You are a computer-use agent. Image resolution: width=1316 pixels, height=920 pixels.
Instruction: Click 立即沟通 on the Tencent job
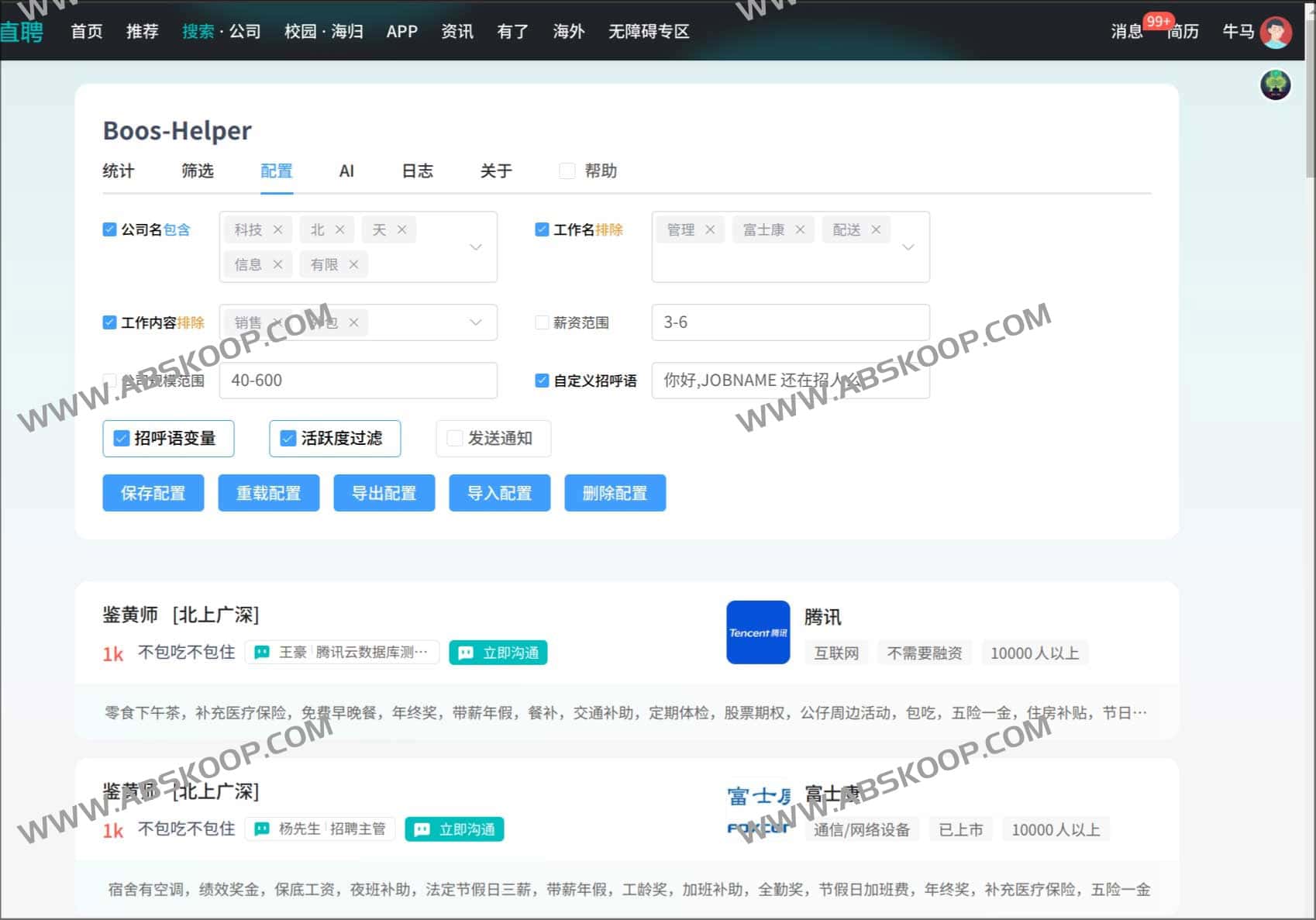coord(498,653)
